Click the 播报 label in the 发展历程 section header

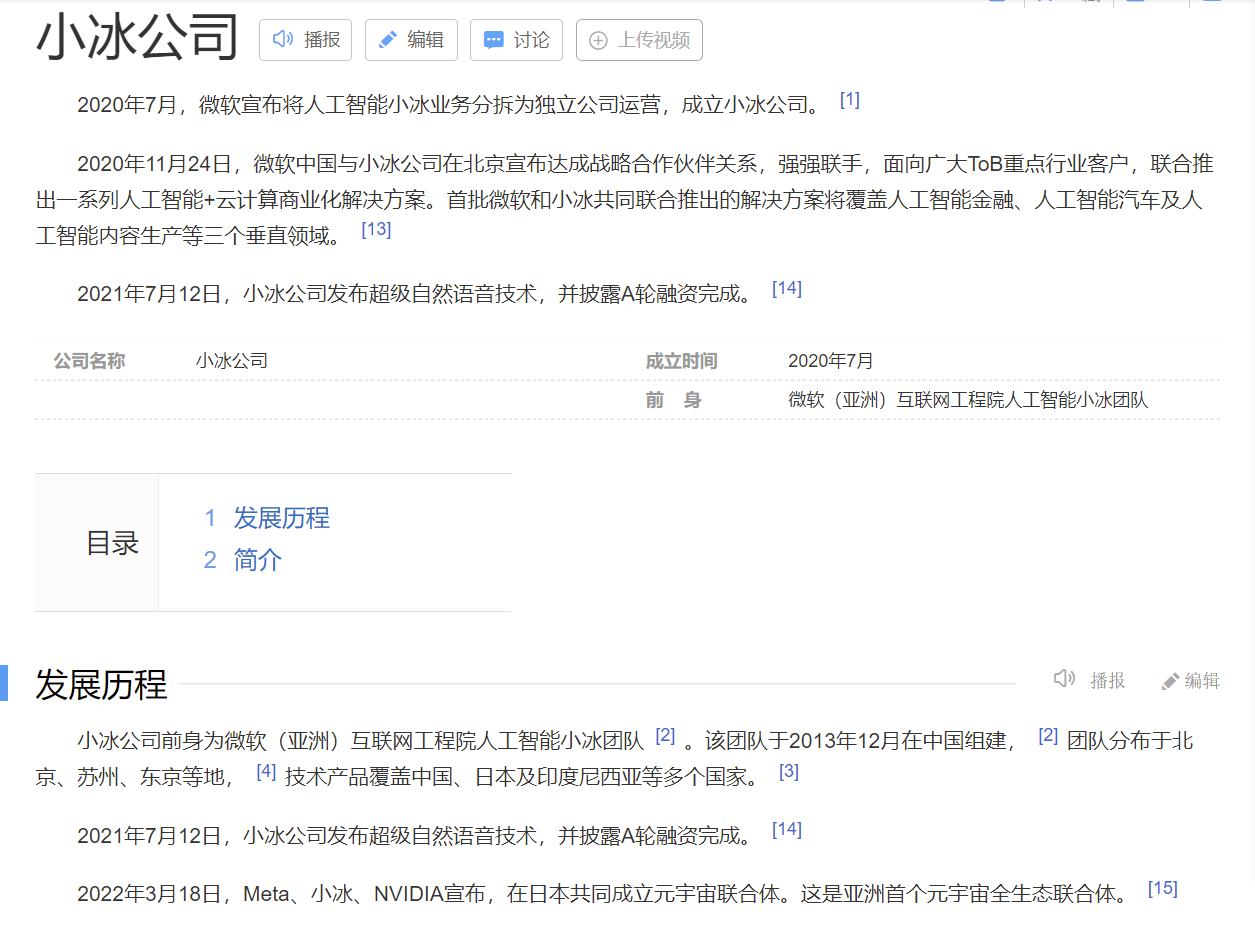[1107, 681]
